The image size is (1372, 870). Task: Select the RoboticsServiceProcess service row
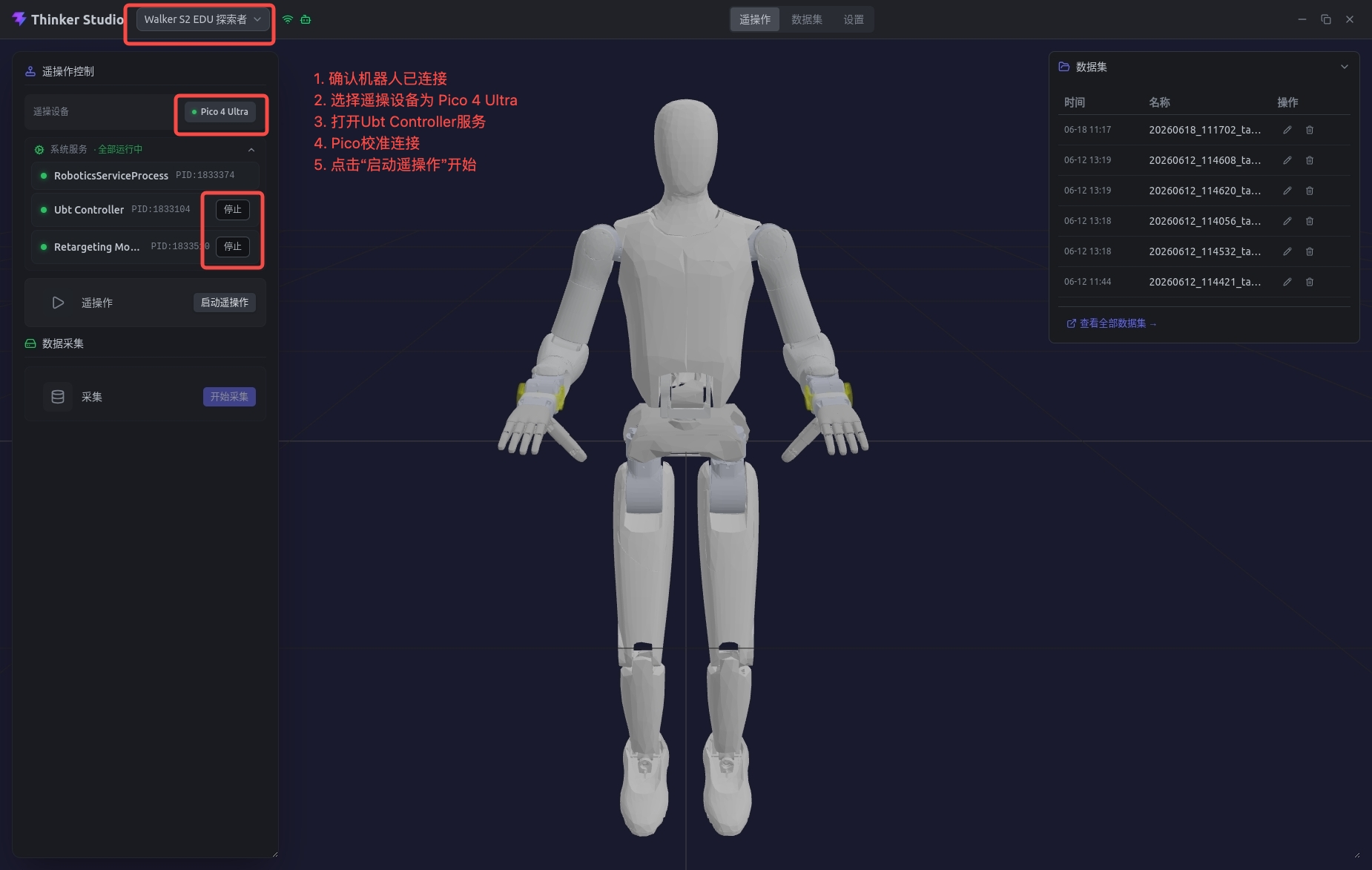[145, 176]
